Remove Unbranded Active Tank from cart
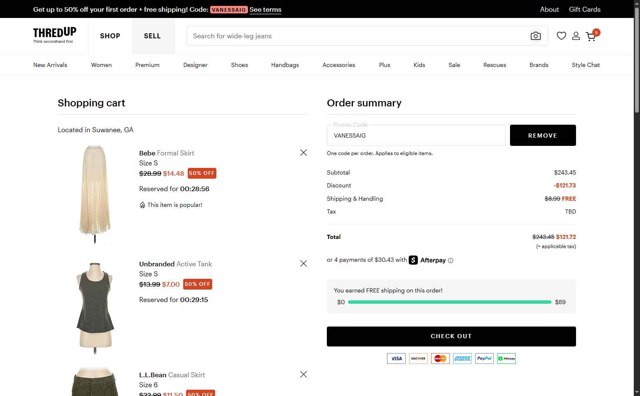Viewport: 640px width, 396px height. (303, 264)
